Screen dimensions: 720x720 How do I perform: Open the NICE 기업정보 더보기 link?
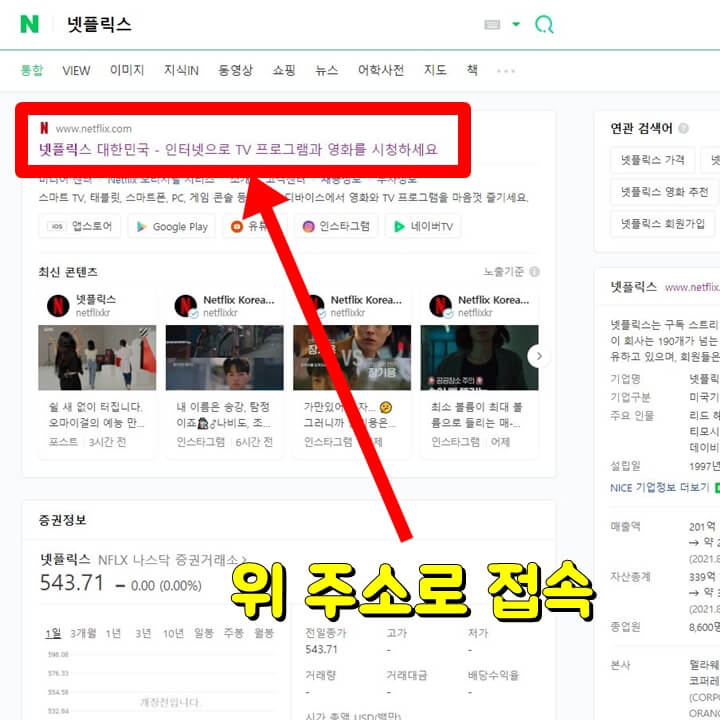point(659,488)
